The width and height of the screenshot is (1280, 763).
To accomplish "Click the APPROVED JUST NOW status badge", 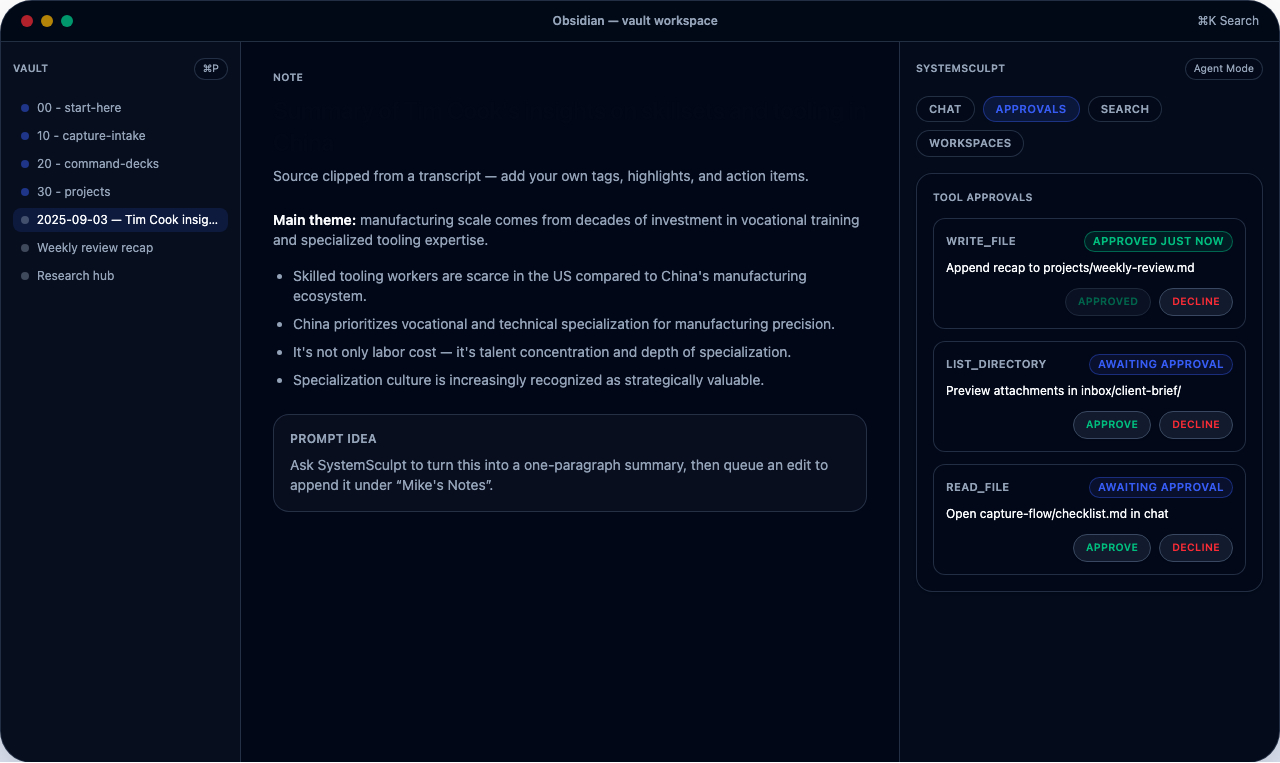I will pyautogui.click(x=1158, y=241).
